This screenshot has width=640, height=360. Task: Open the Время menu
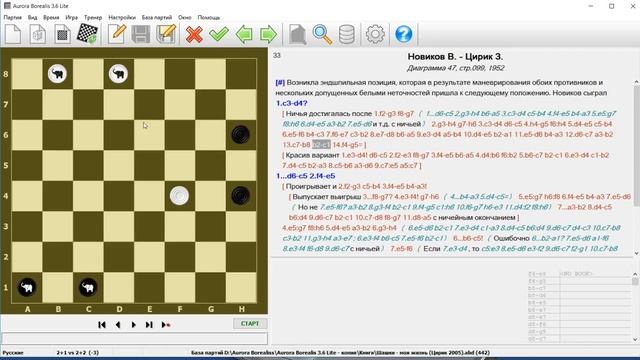pos(51,18)
